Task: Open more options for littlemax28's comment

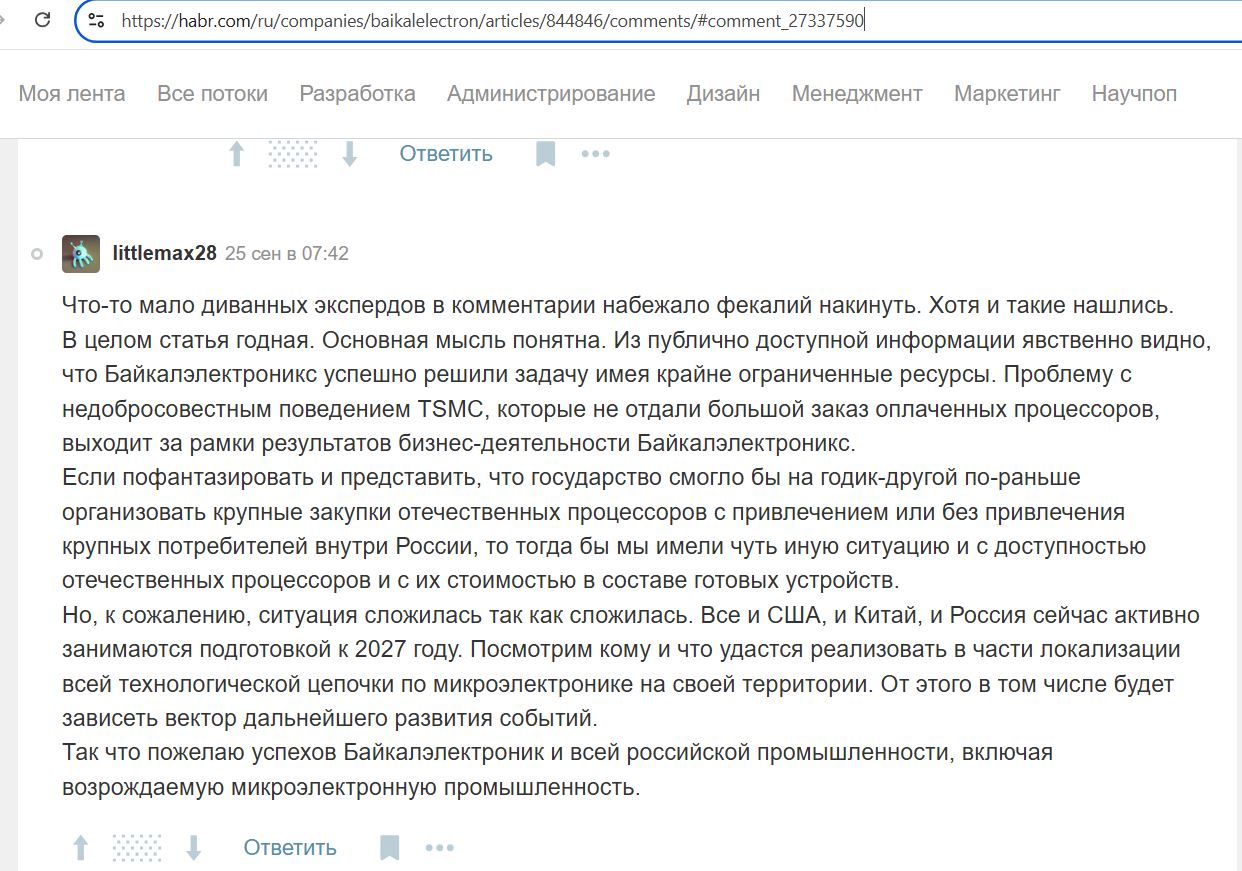Action: click(x=440, y=848)
